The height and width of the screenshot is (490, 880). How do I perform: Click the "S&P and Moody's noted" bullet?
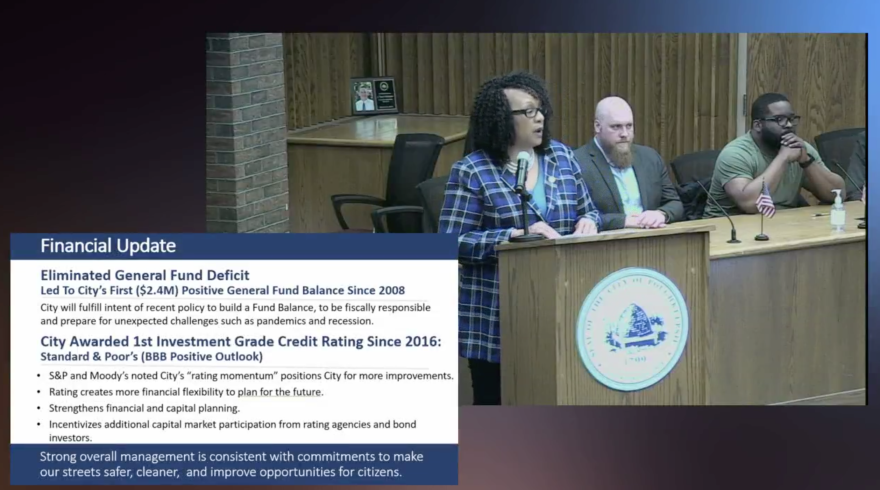tap(250, 376)
